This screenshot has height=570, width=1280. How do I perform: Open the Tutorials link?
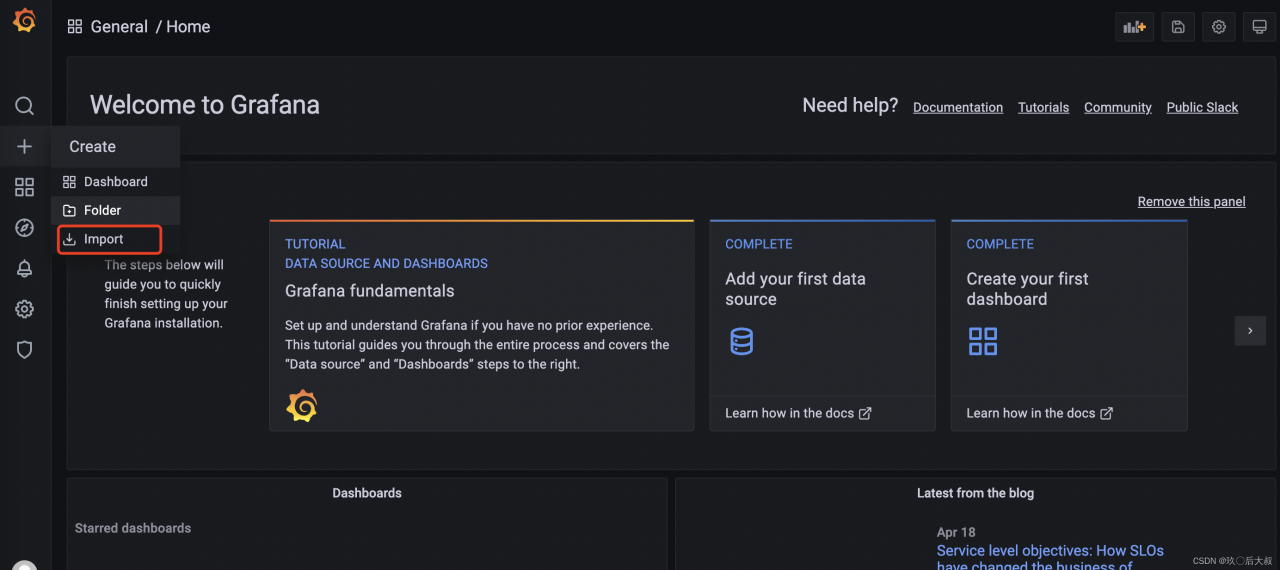[x=1043, y=108]
